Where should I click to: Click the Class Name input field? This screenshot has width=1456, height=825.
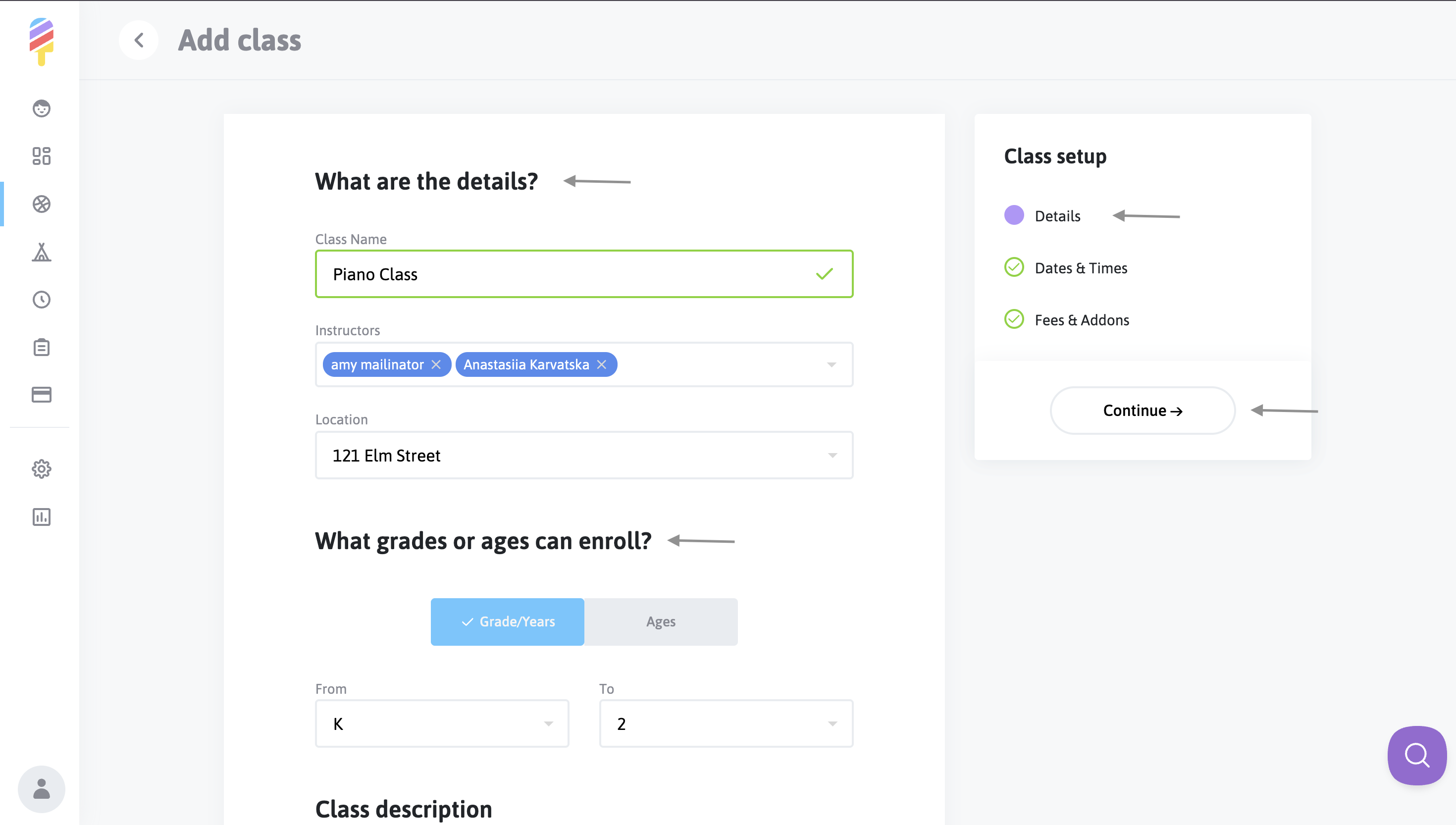pyautogui.click(x=567, y=274)
